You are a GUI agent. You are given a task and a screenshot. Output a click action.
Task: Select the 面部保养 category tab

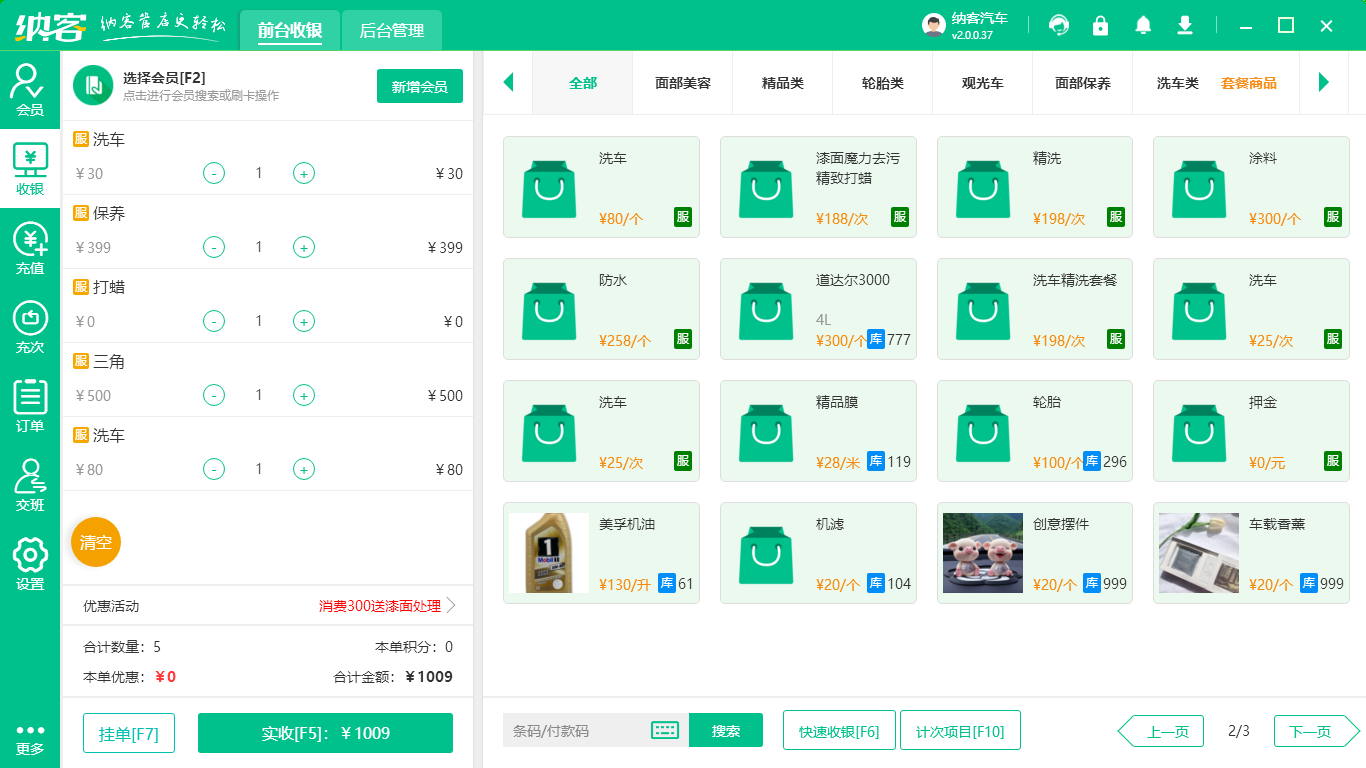(x=1083, y=83)
